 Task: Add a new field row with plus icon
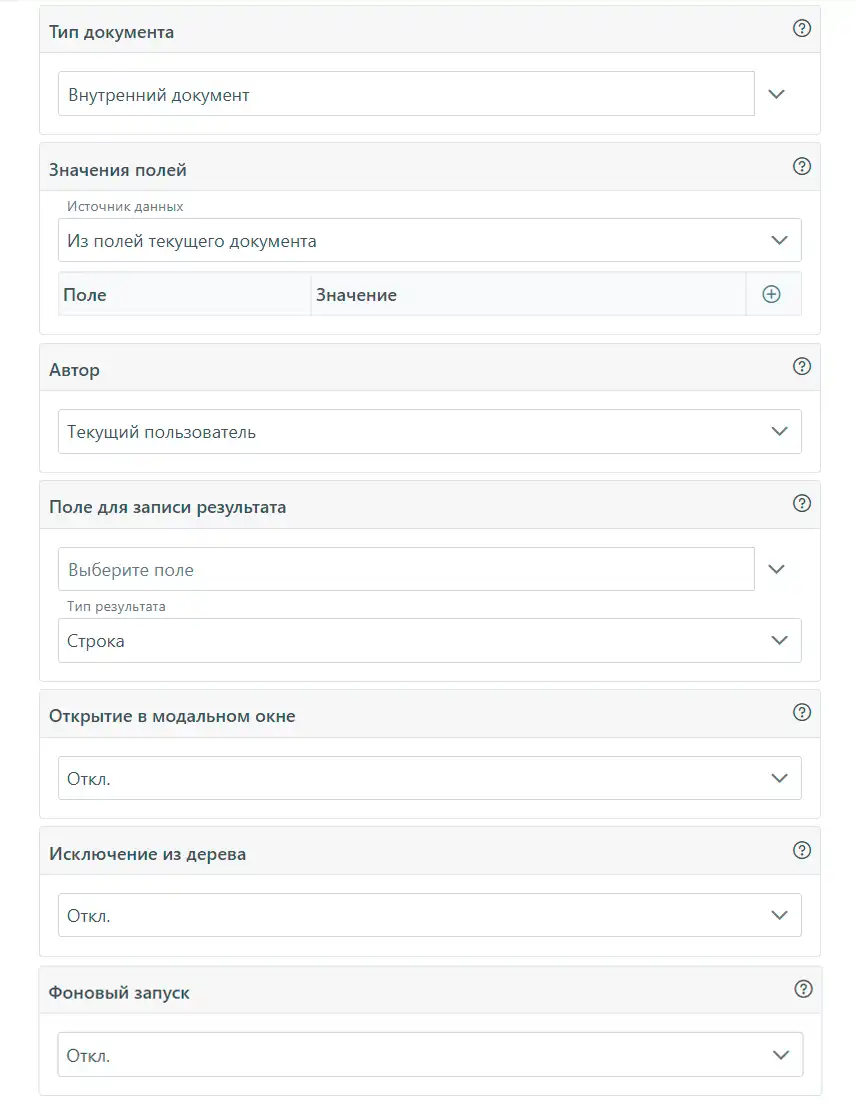pyautogui.click(x=771, y=294)
